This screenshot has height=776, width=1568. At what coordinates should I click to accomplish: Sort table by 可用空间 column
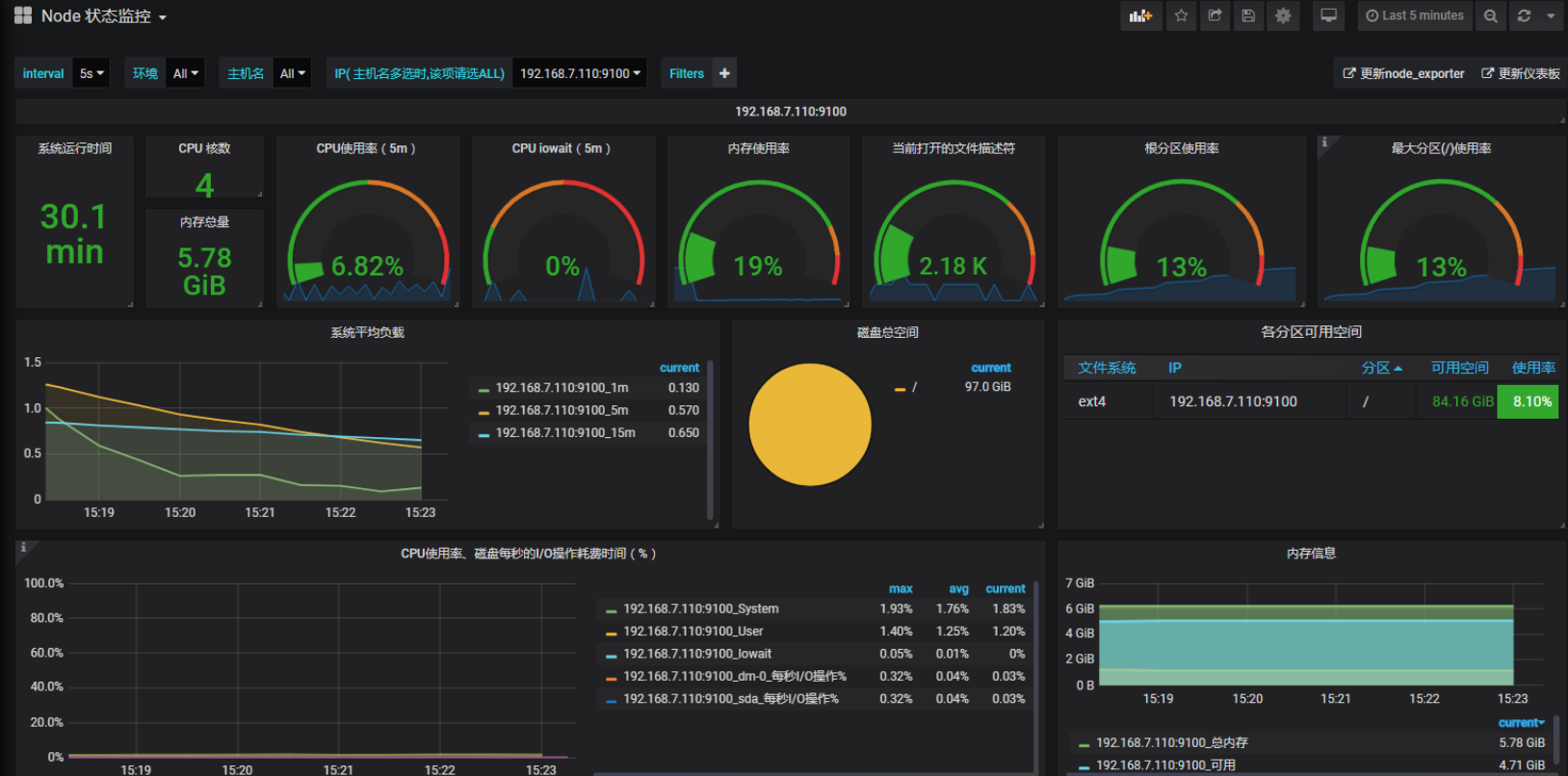pyautogui.click(x=1459, y=368)
